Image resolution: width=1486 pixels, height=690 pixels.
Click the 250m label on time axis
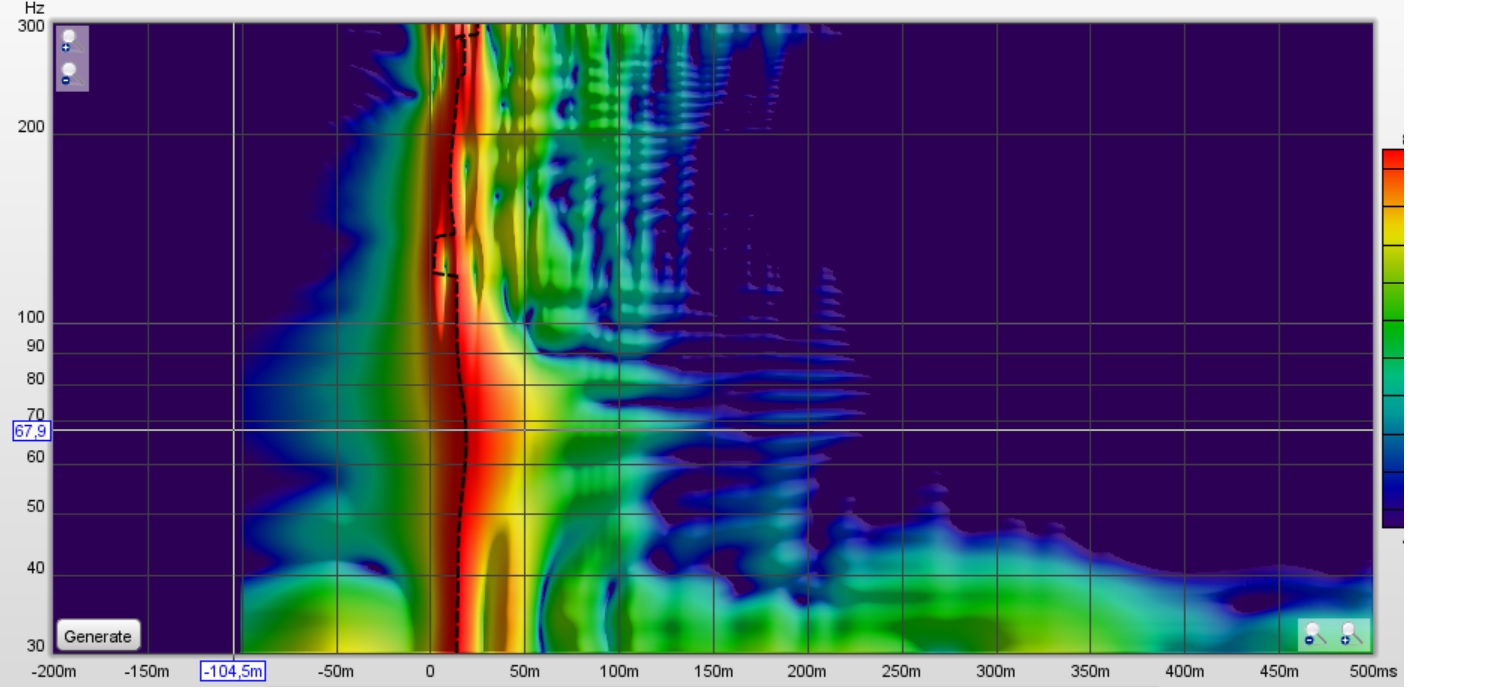[x=901, y=671]
